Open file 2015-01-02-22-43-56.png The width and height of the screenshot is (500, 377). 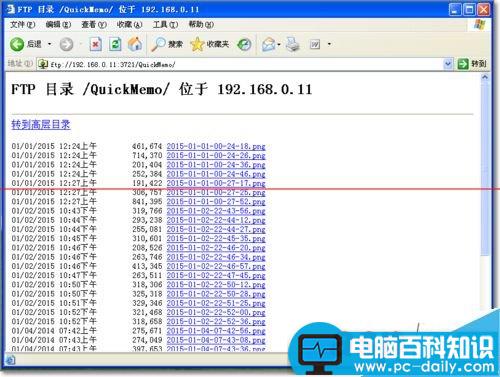pos(216,211)
